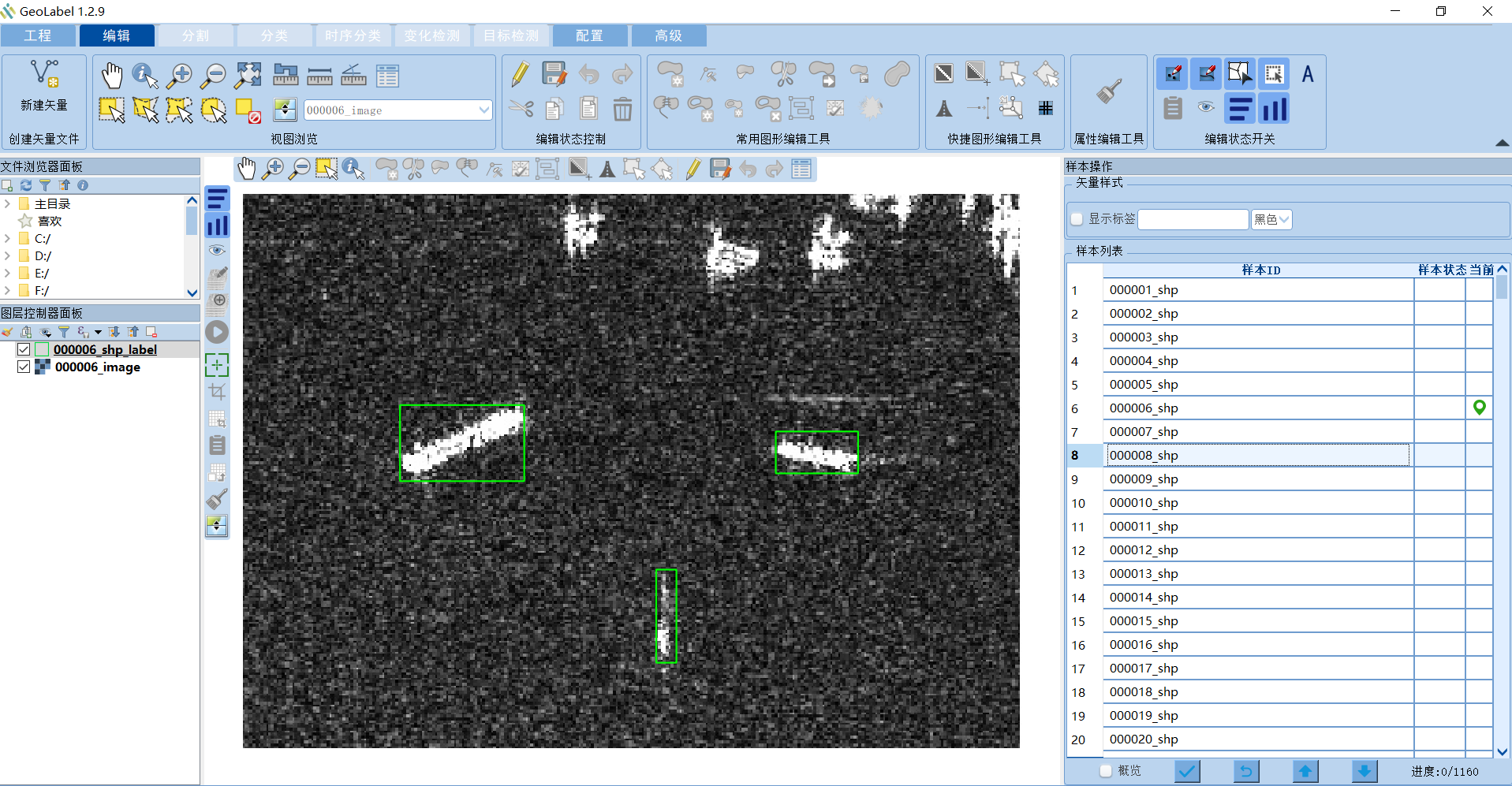The width and height of the screenshot is (1512, 786).
Task: Expand the F:/ drive node
Action: tap(7, 290)
